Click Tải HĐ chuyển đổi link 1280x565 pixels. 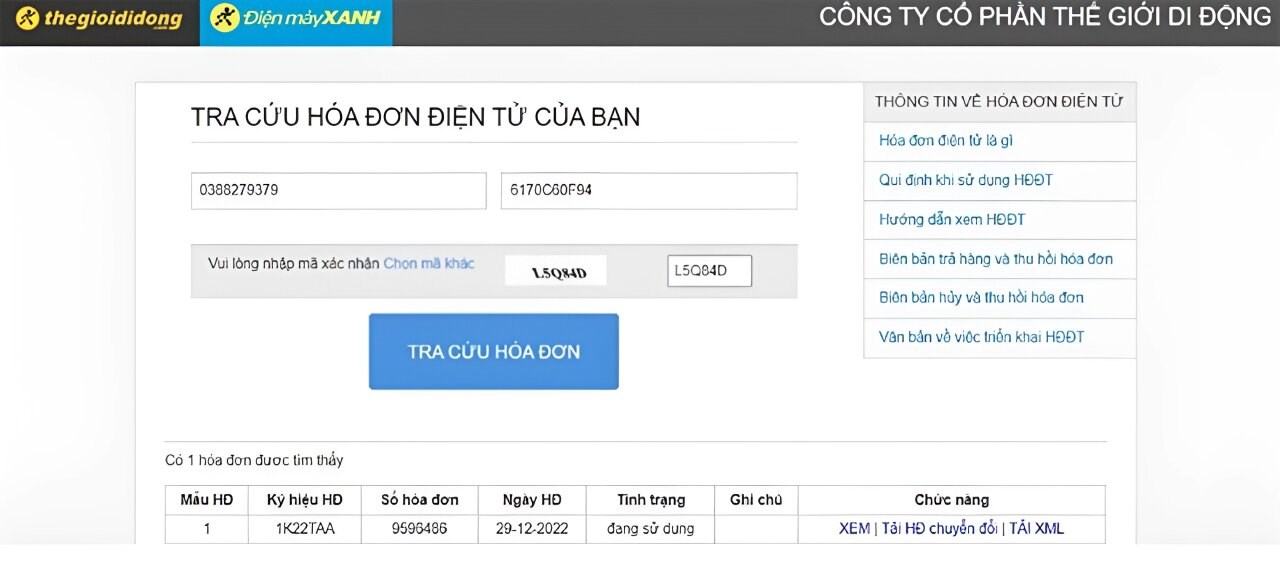(940, 528)
